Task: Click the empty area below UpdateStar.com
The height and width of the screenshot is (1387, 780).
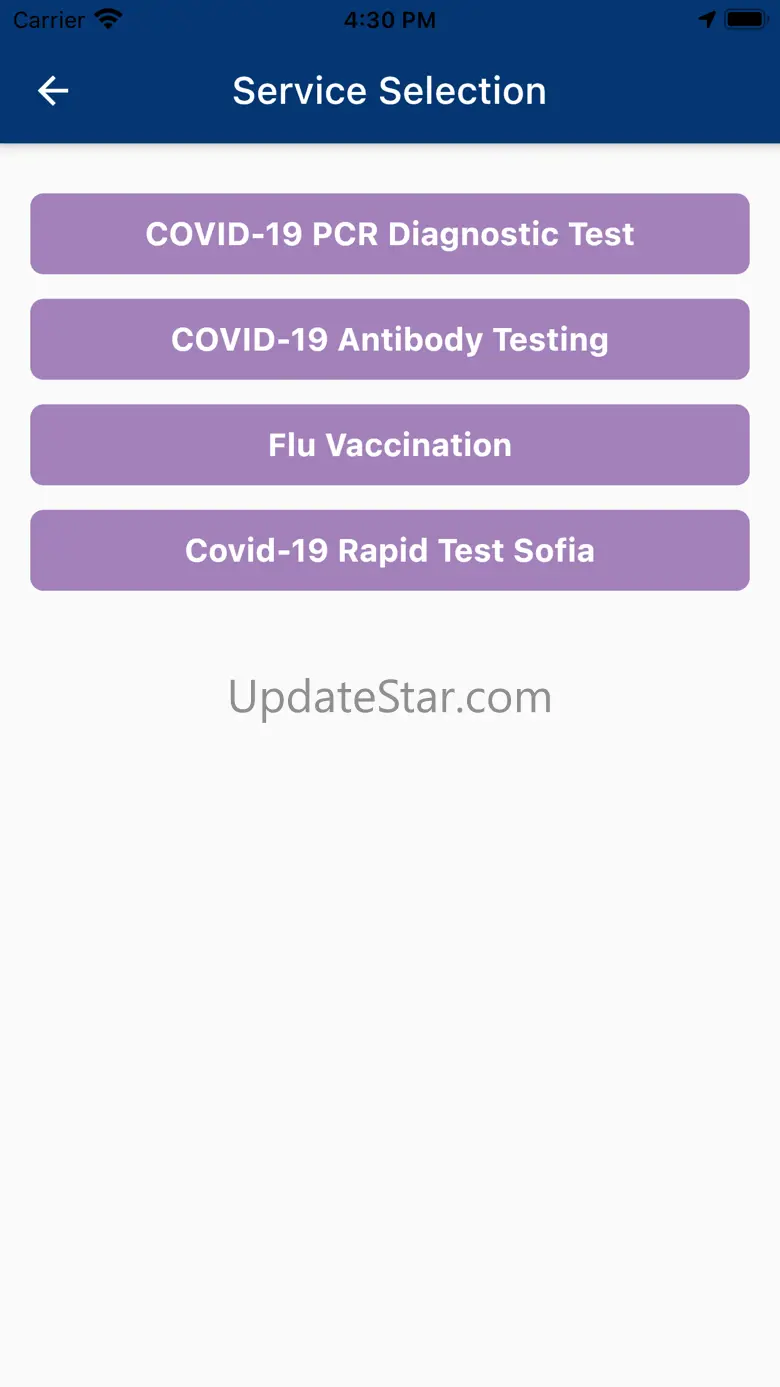Action: (x=390, y=1000)
